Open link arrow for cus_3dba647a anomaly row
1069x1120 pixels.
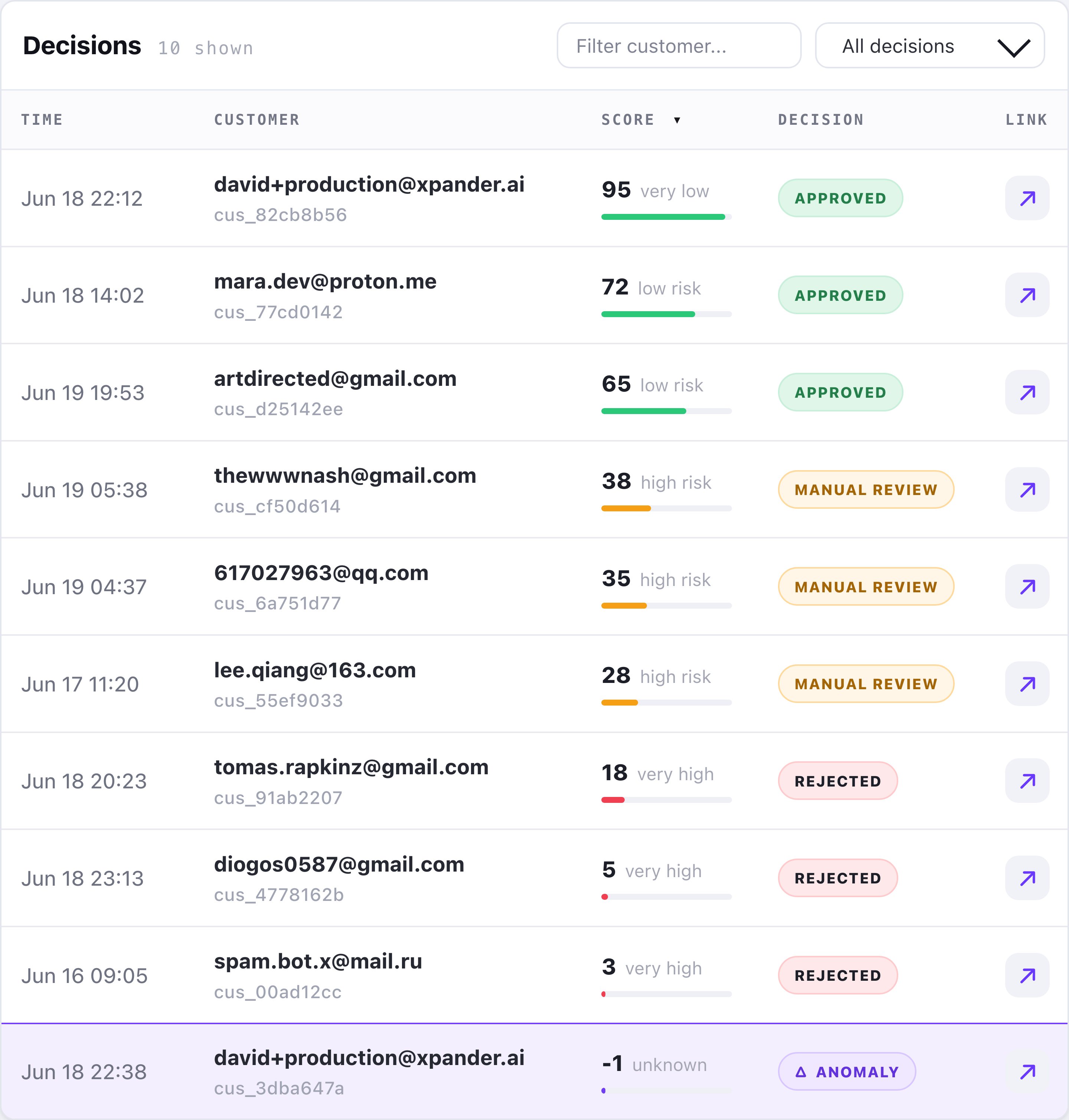pos(1027,1072)
